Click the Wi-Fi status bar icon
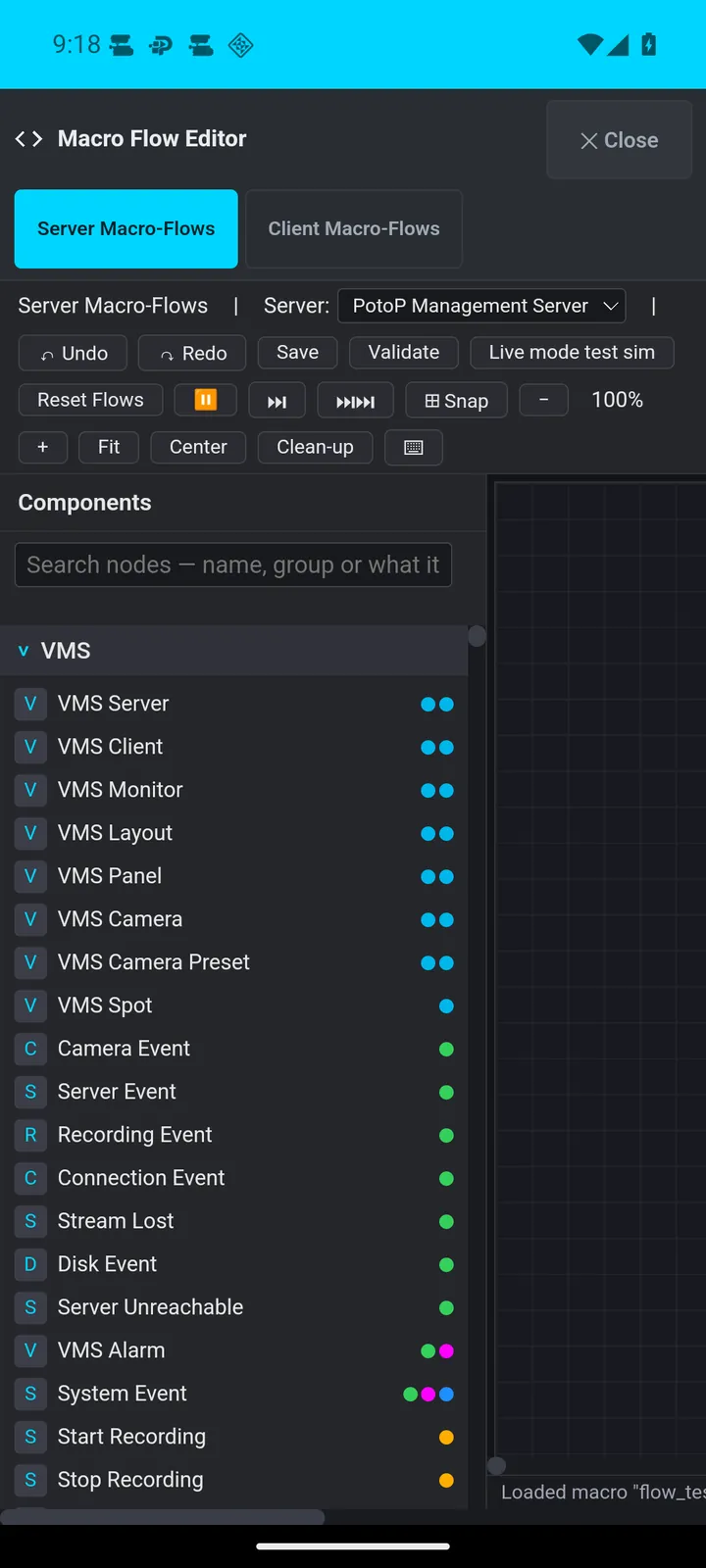The image size is (706, 1568). (x=590, y=45)
